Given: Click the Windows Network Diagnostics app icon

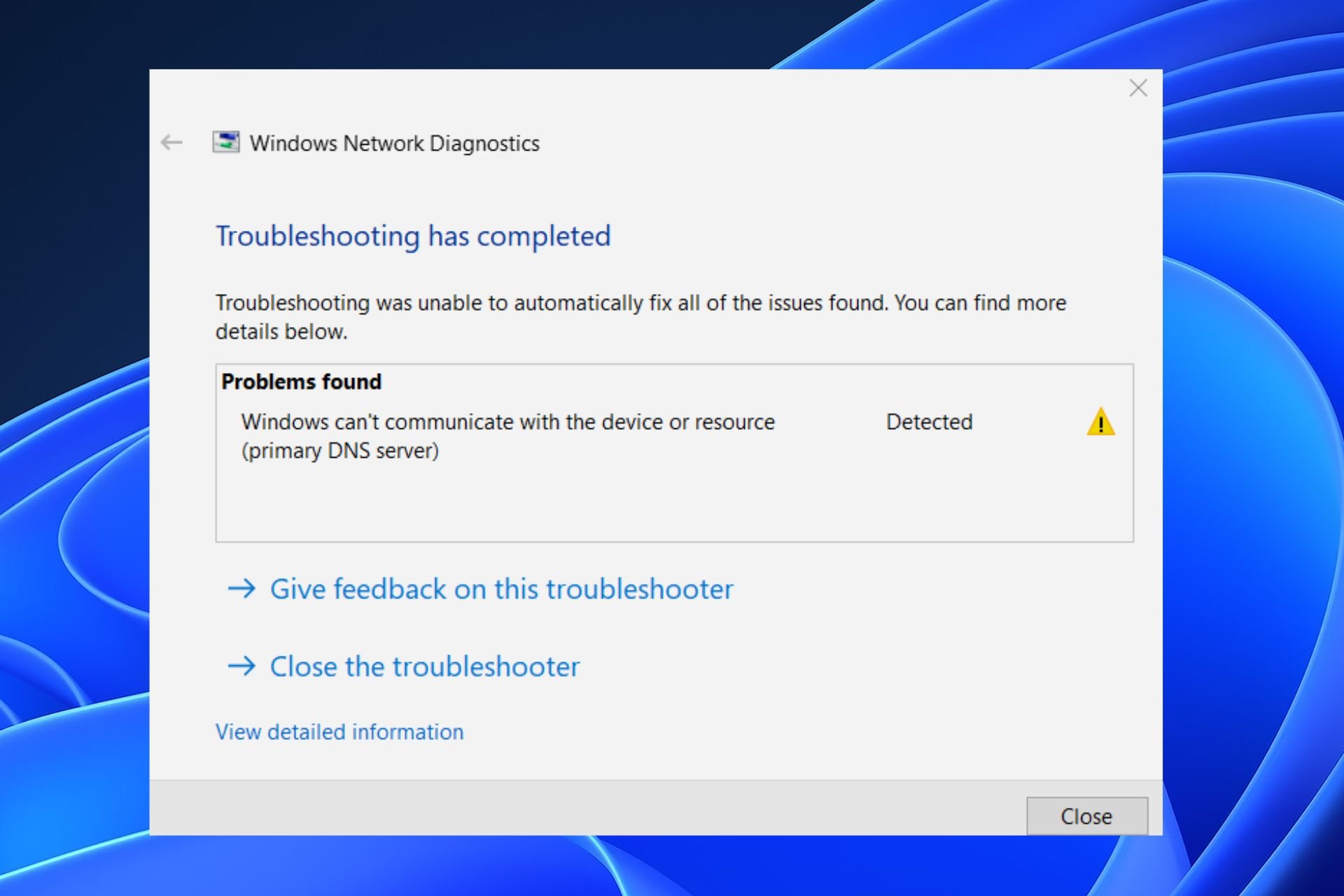Looking at the screenshot, I should pyautogui.click(x=226, y=142).
